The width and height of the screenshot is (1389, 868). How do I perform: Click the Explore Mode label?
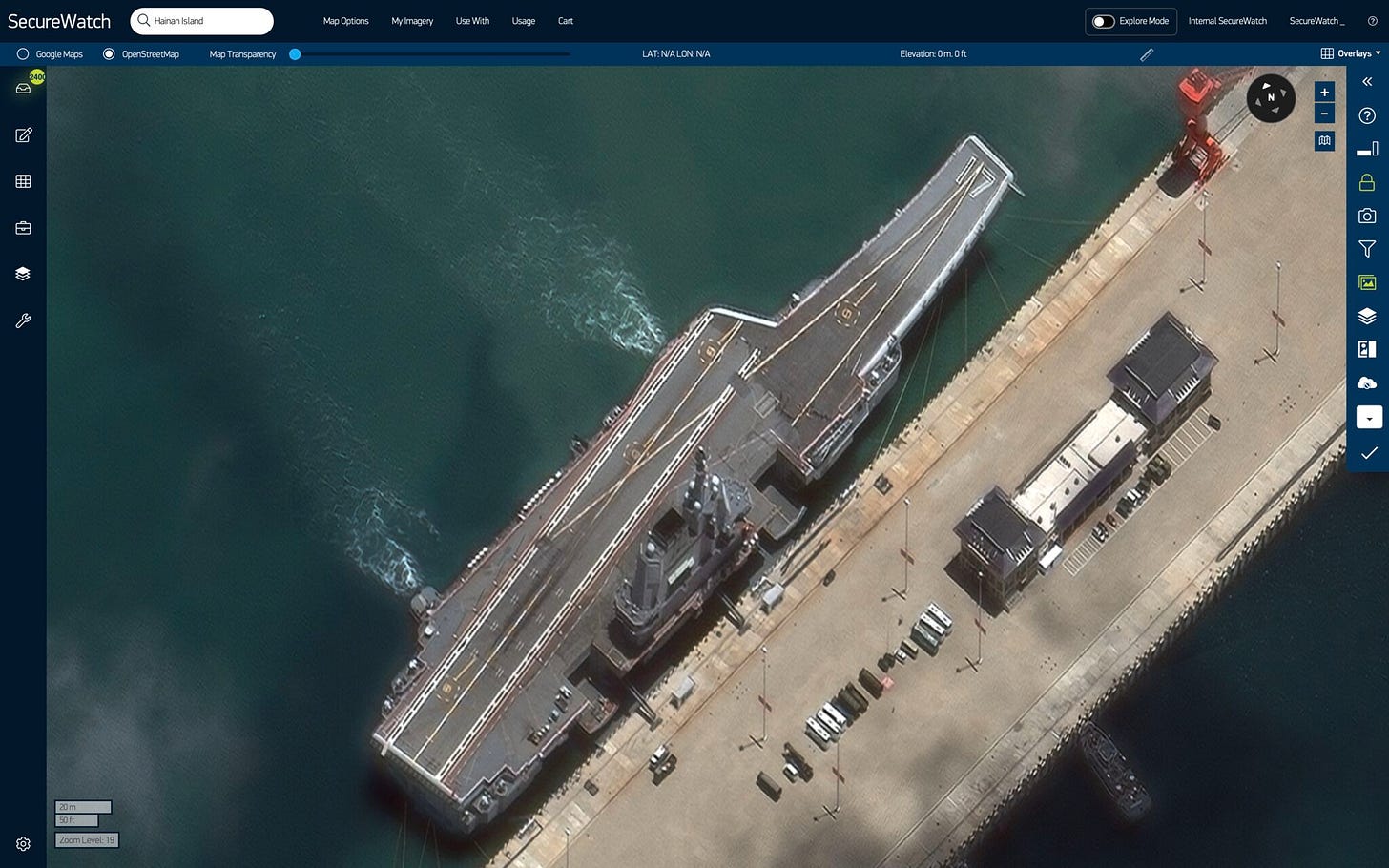pyautogui.click(x=1144, y=21)
